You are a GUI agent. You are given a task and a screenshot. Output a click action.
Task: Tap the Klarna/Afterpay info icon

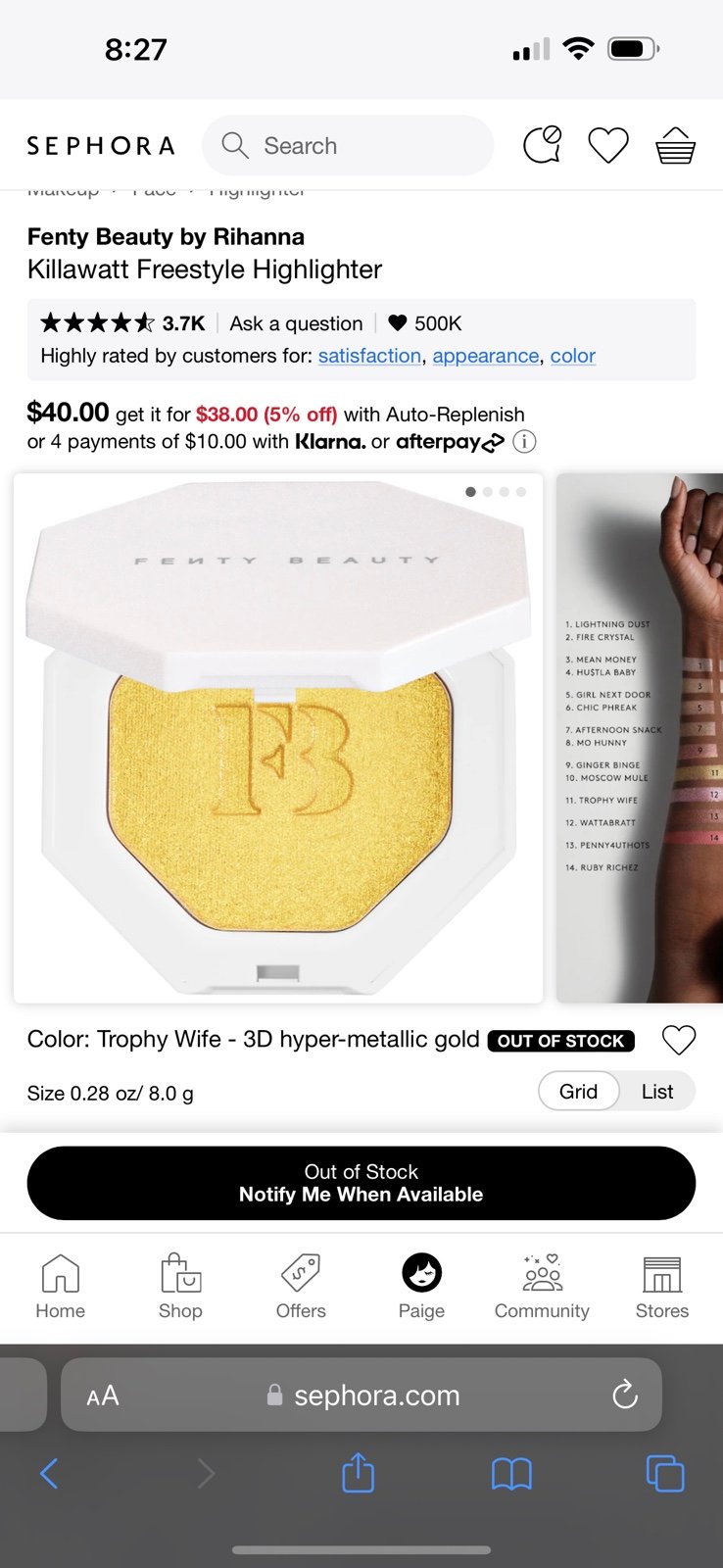524,442
